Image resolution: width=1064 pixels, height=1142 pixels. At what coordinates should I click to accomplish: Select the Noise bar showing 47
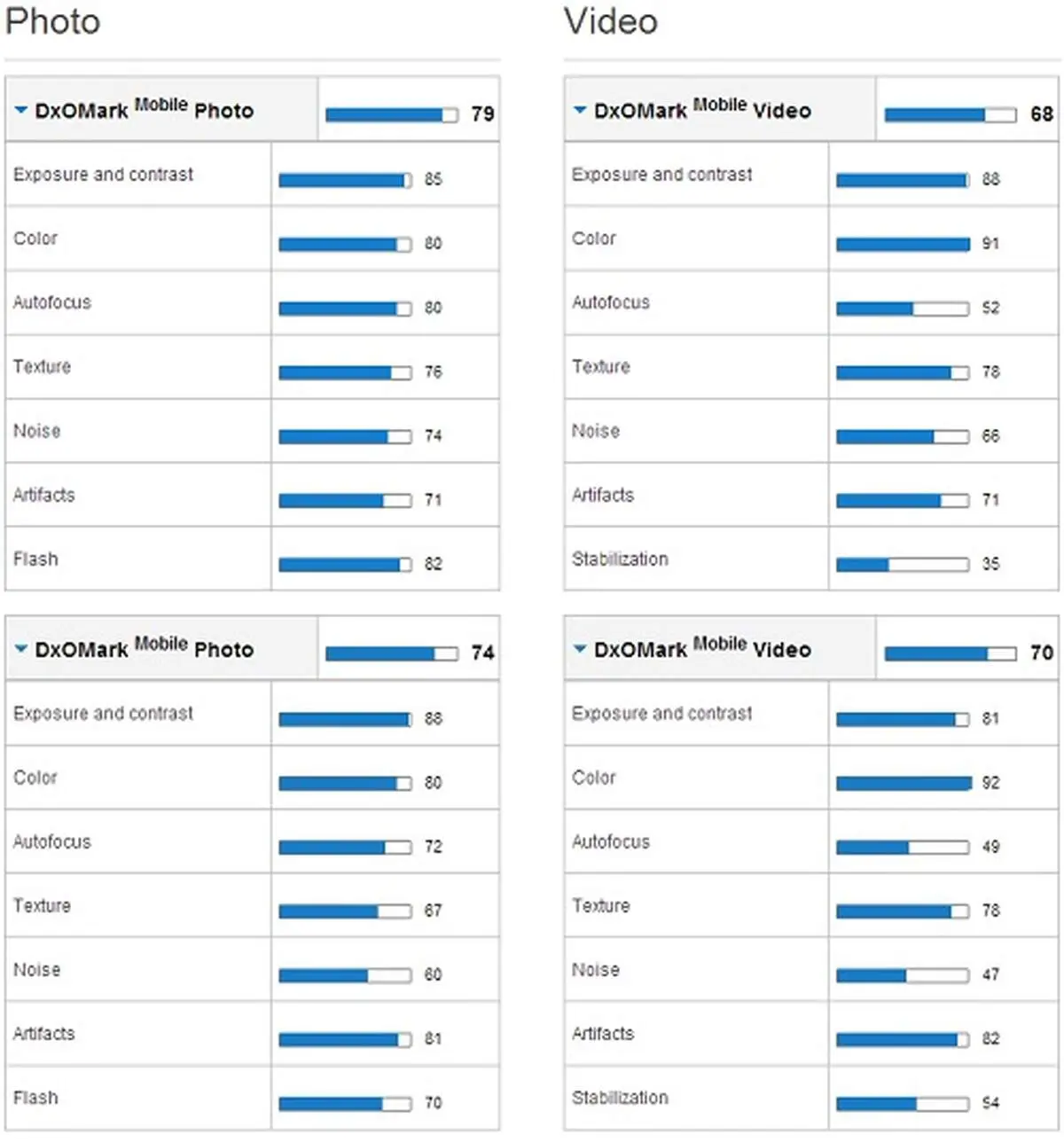pyautogui.click(x=903, y=975)
